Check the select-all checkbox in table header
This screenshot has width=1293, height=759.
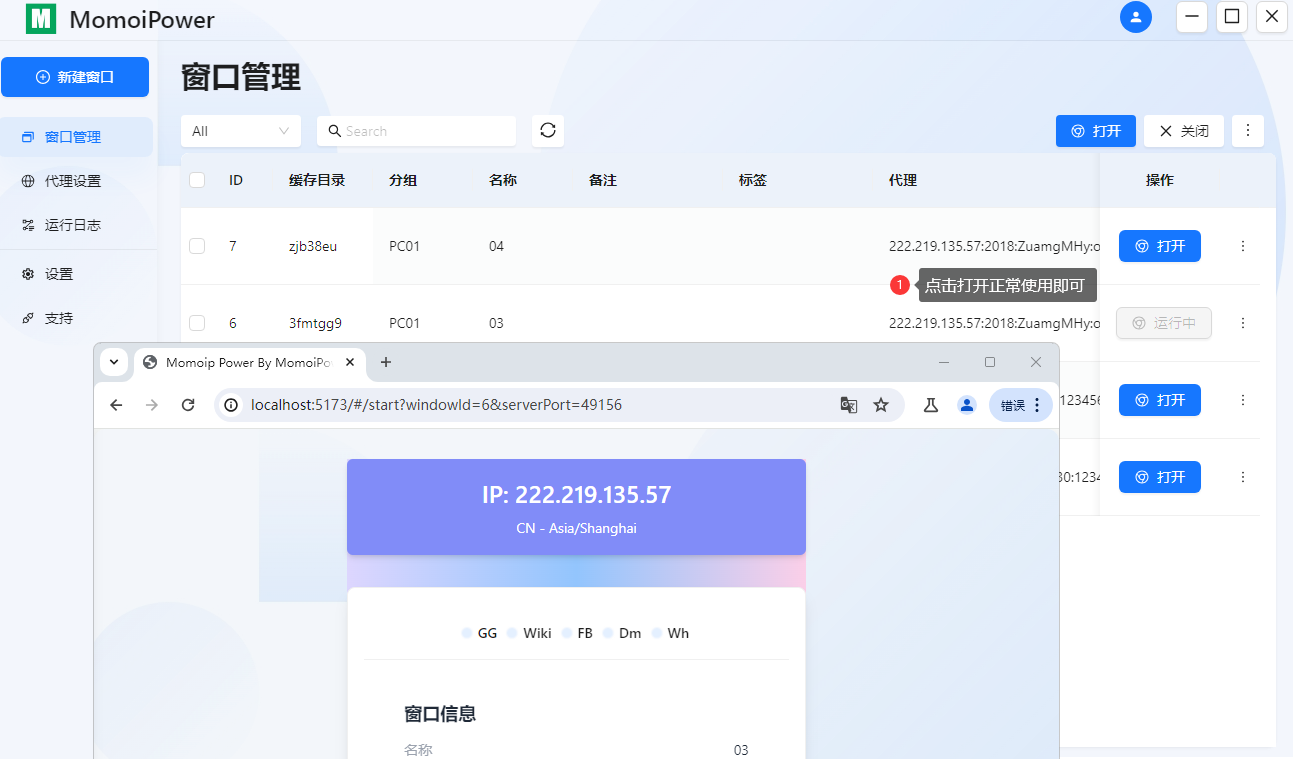click(x=196, y=180)
